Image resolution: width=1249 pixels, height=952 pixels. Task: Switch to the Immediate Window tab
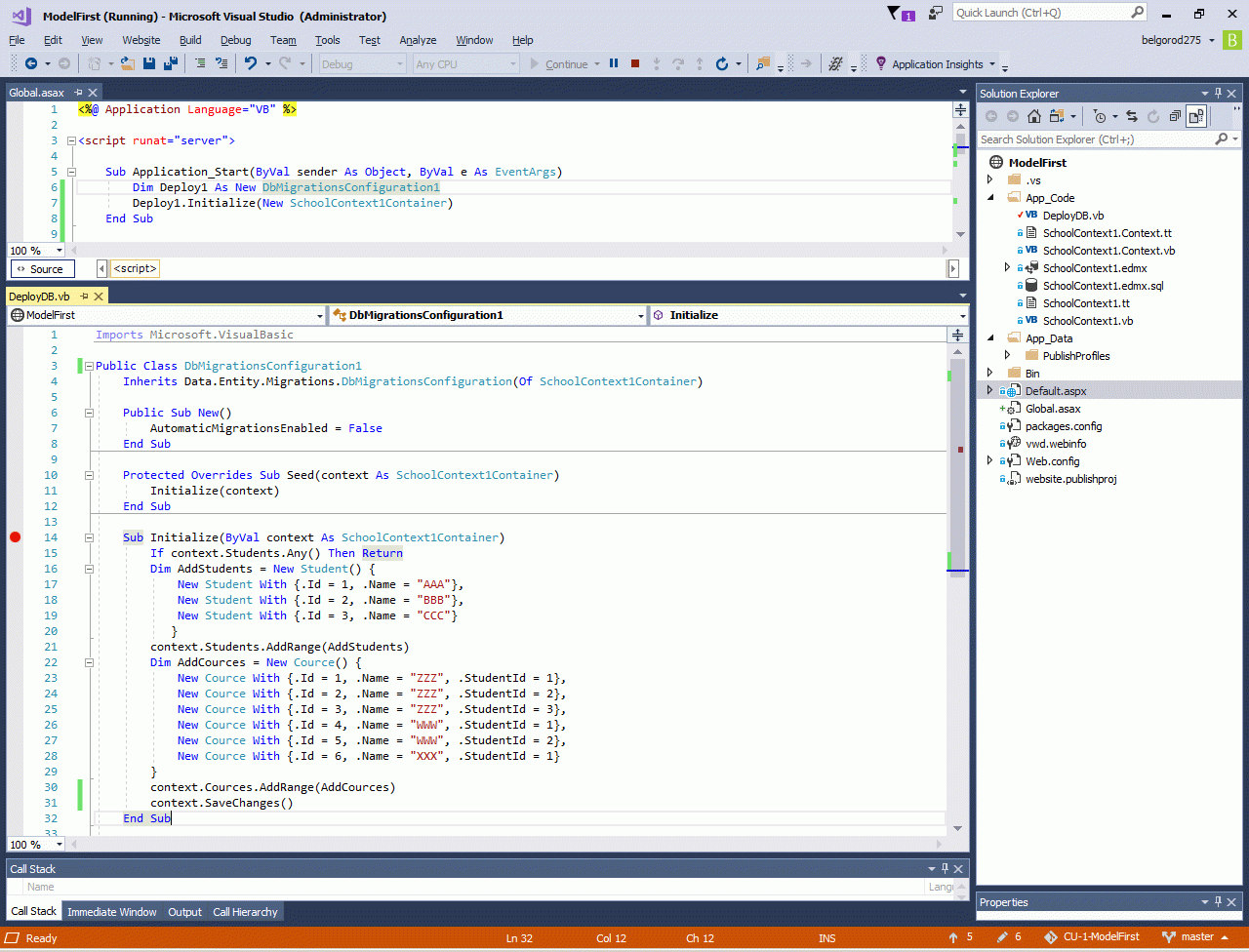point(111,912)
